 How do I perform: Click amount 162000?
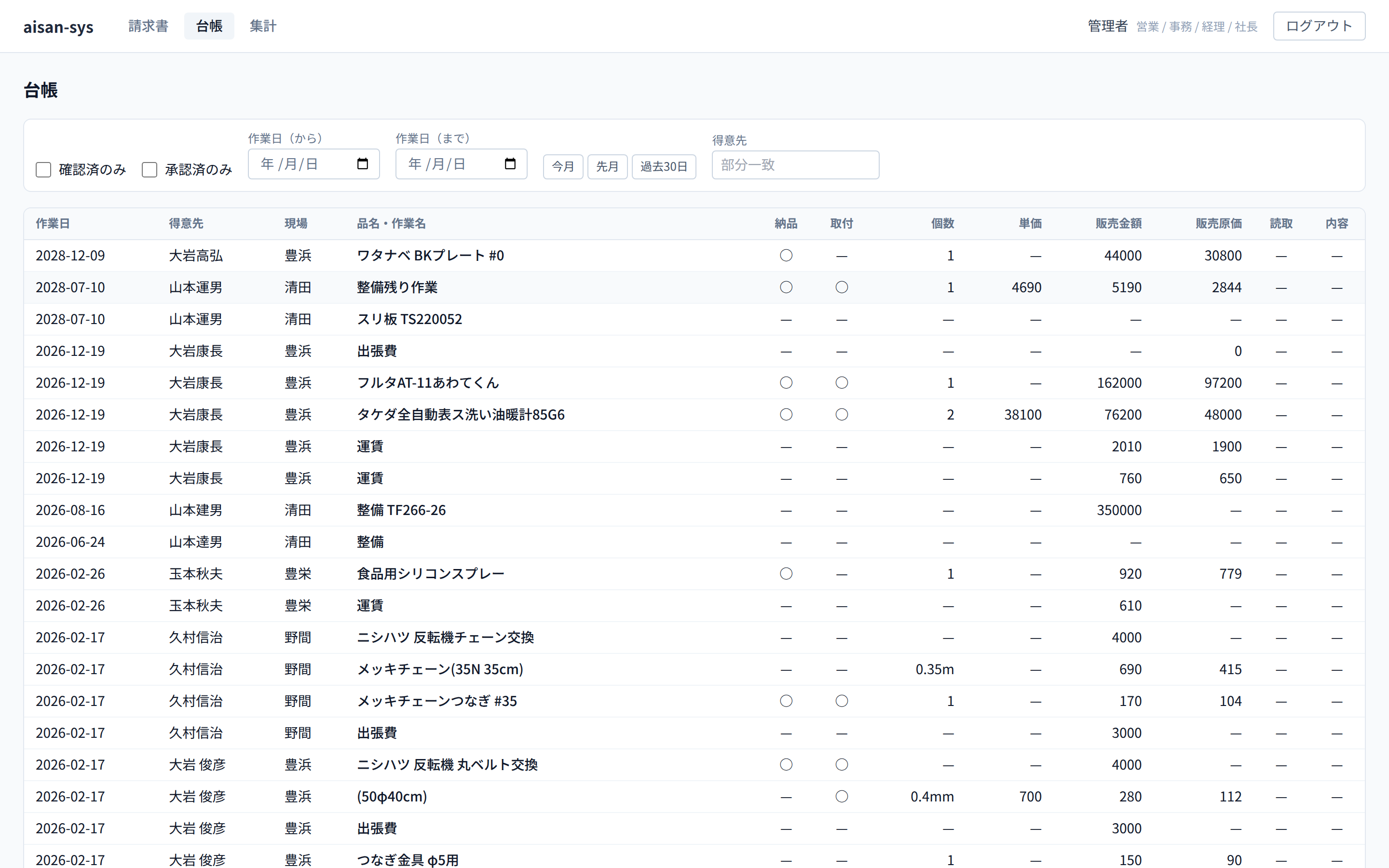pyautogui.click(x=1118, y=383)
